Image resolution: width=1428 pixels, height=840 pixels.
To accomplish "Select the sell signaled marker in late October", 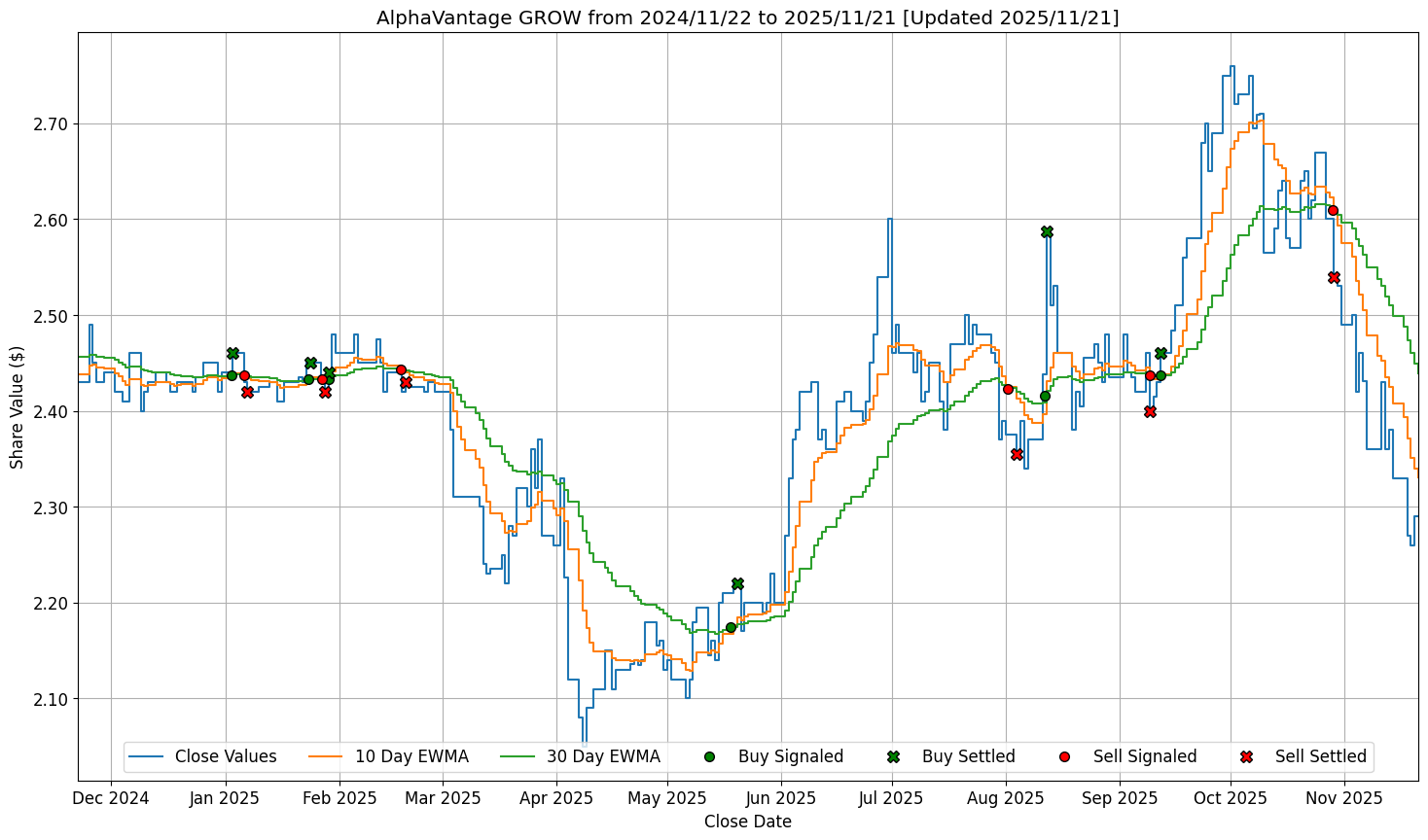I will (x=1333, y=210).
